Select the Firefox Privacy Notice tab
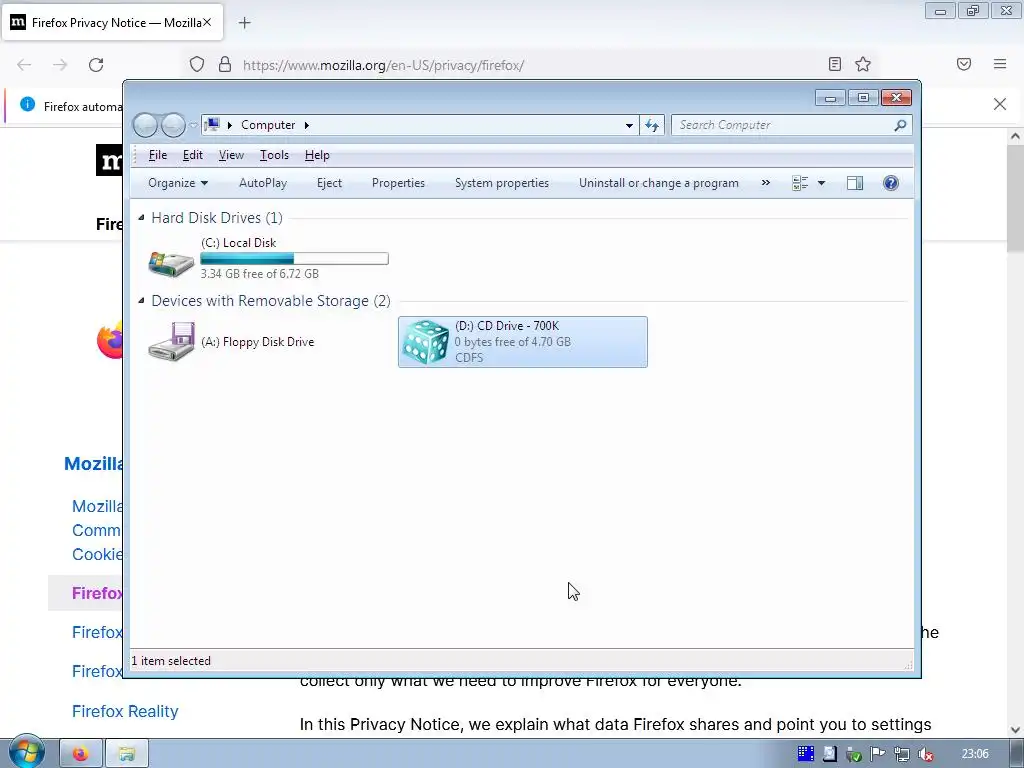This screenshot has width=1024, height=768. [112, 23]
